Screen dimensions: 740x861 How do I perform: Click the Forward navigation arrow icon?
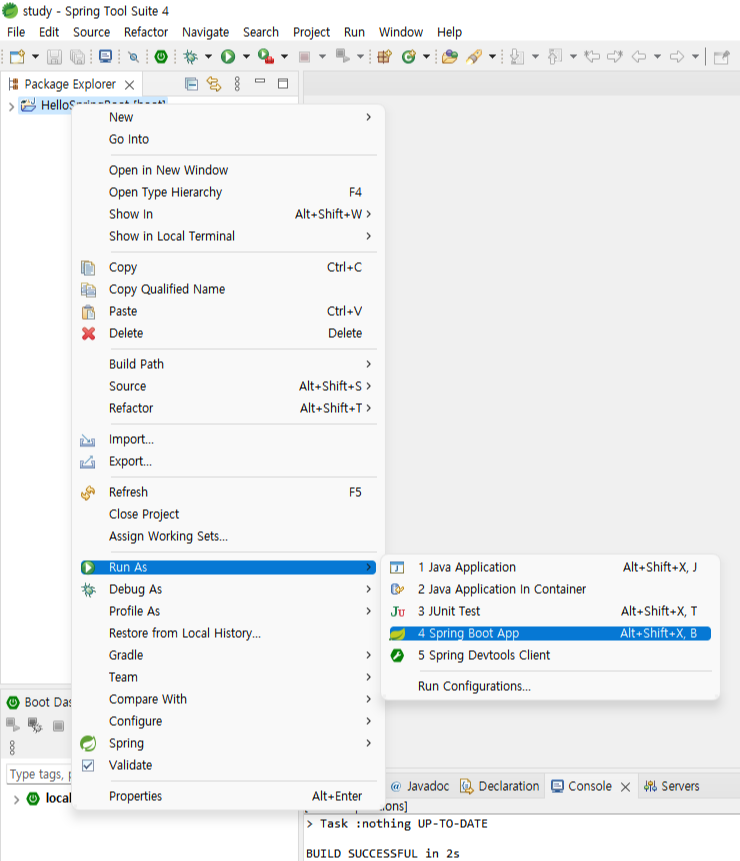[x=677, y=56]
